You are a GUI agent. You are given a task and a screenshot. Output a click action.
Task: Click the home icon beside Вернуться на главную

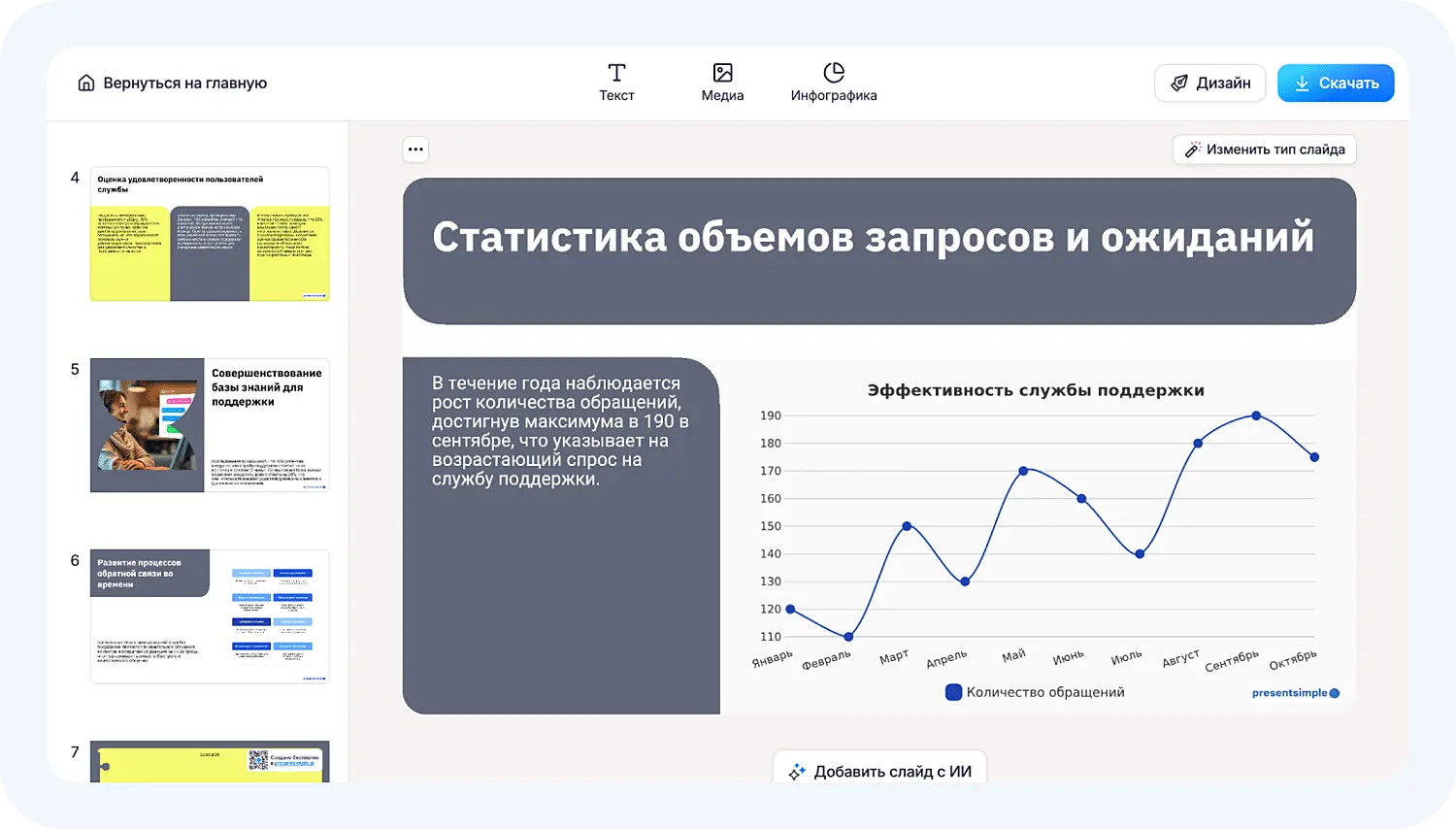point(86,83)
